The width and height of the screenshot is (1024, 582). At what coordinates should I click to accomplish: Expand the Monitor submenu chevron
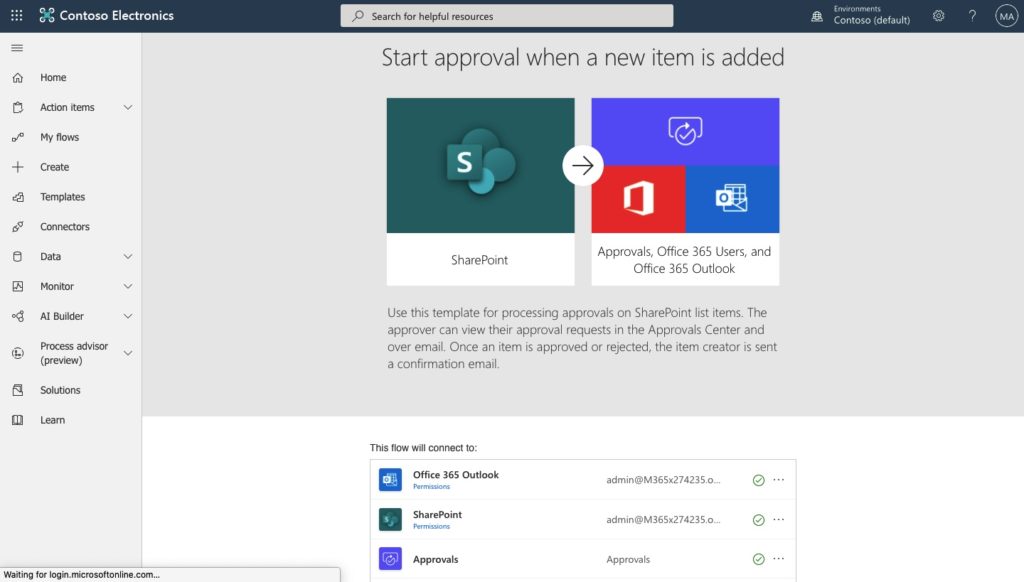tap(128, 286)
